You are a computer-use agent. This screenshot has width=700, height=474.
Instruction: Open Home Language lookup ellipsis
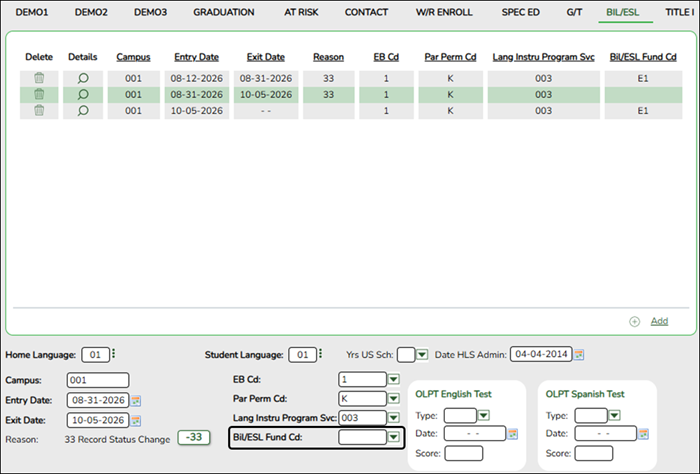[113, 353]
